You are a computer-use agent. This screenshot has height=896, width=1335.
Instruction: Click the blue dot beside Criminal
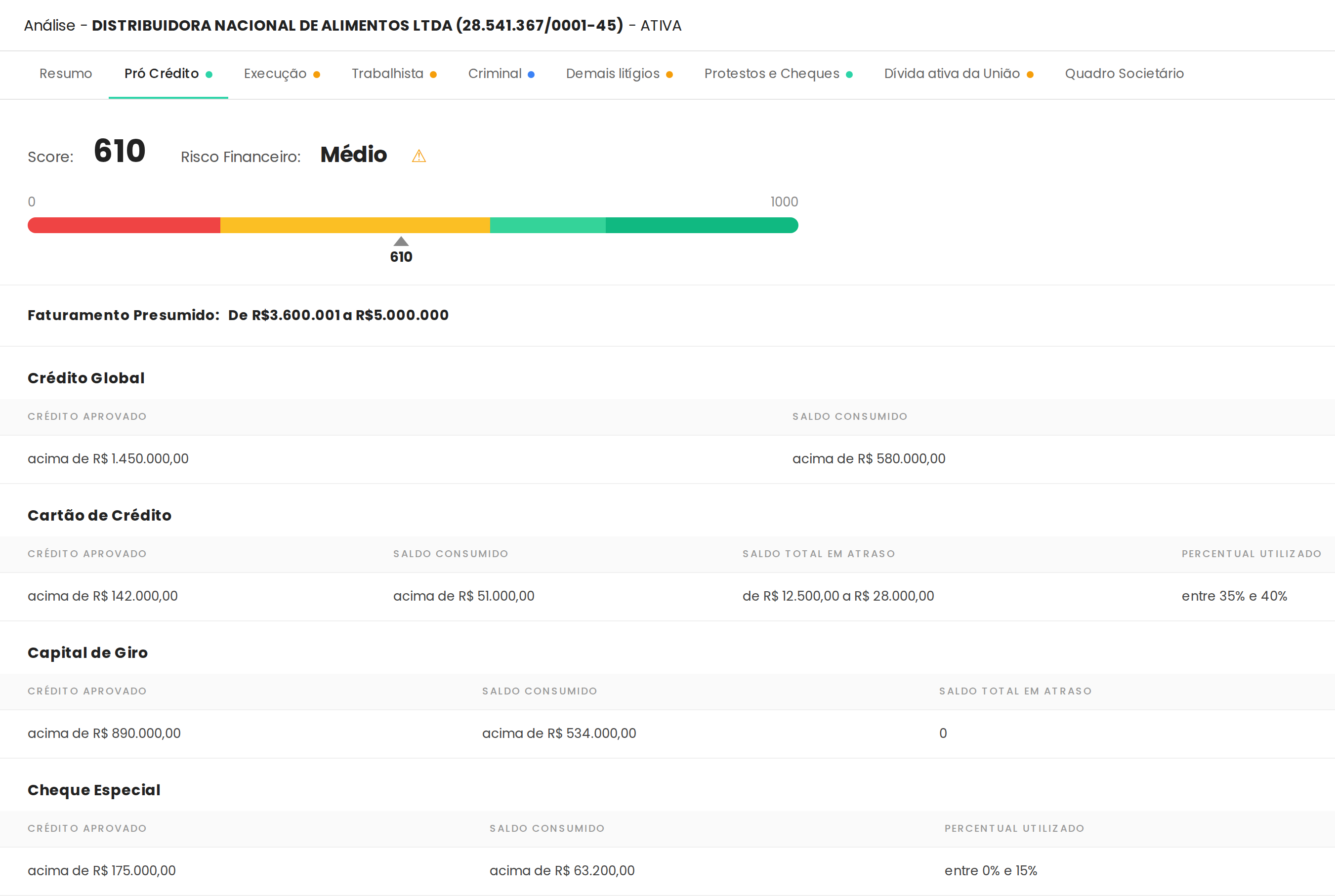(x=531, y=75)
